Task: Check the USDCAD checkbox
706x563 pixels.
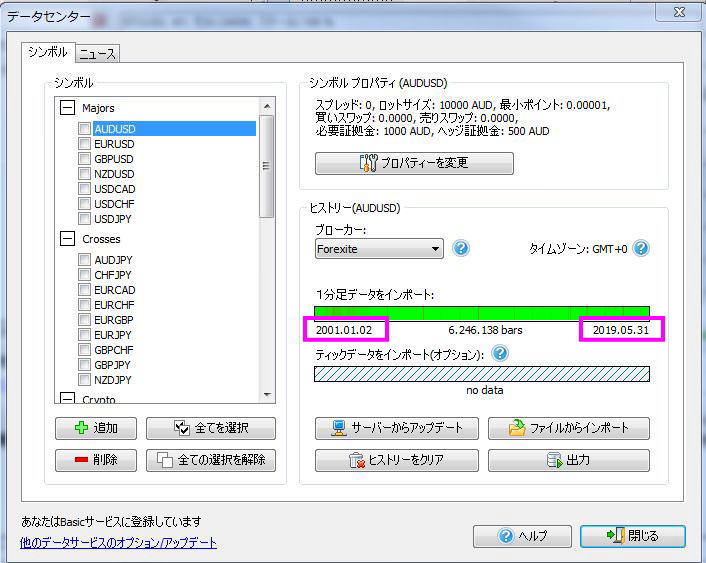Action: click(x=84, y=188)
